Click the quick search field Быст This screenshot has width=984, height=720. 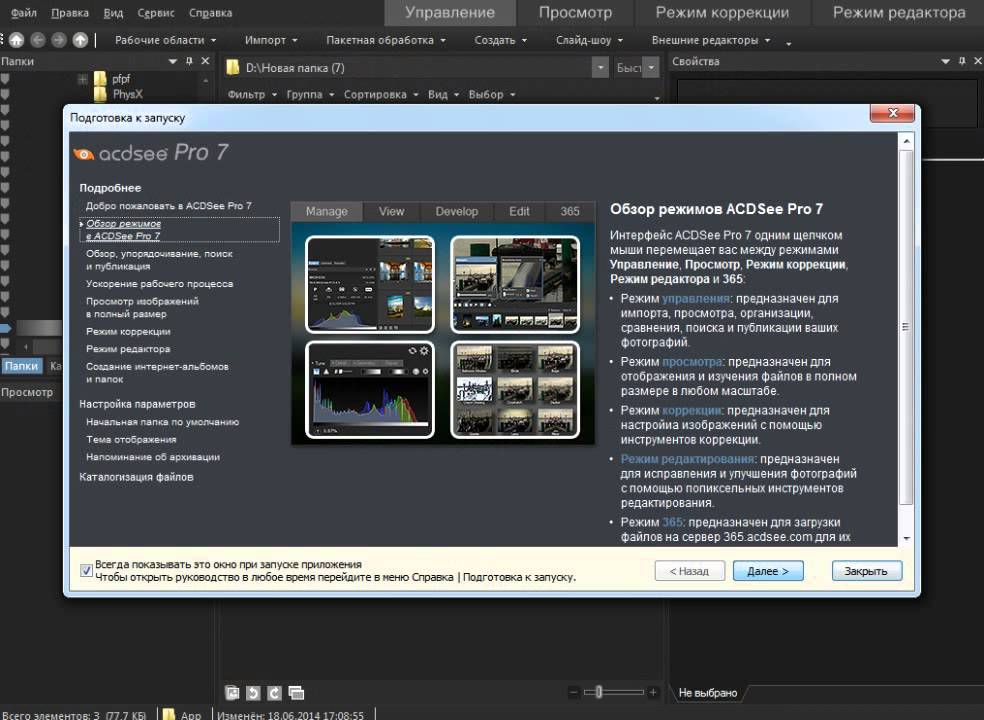click(628, 68)
